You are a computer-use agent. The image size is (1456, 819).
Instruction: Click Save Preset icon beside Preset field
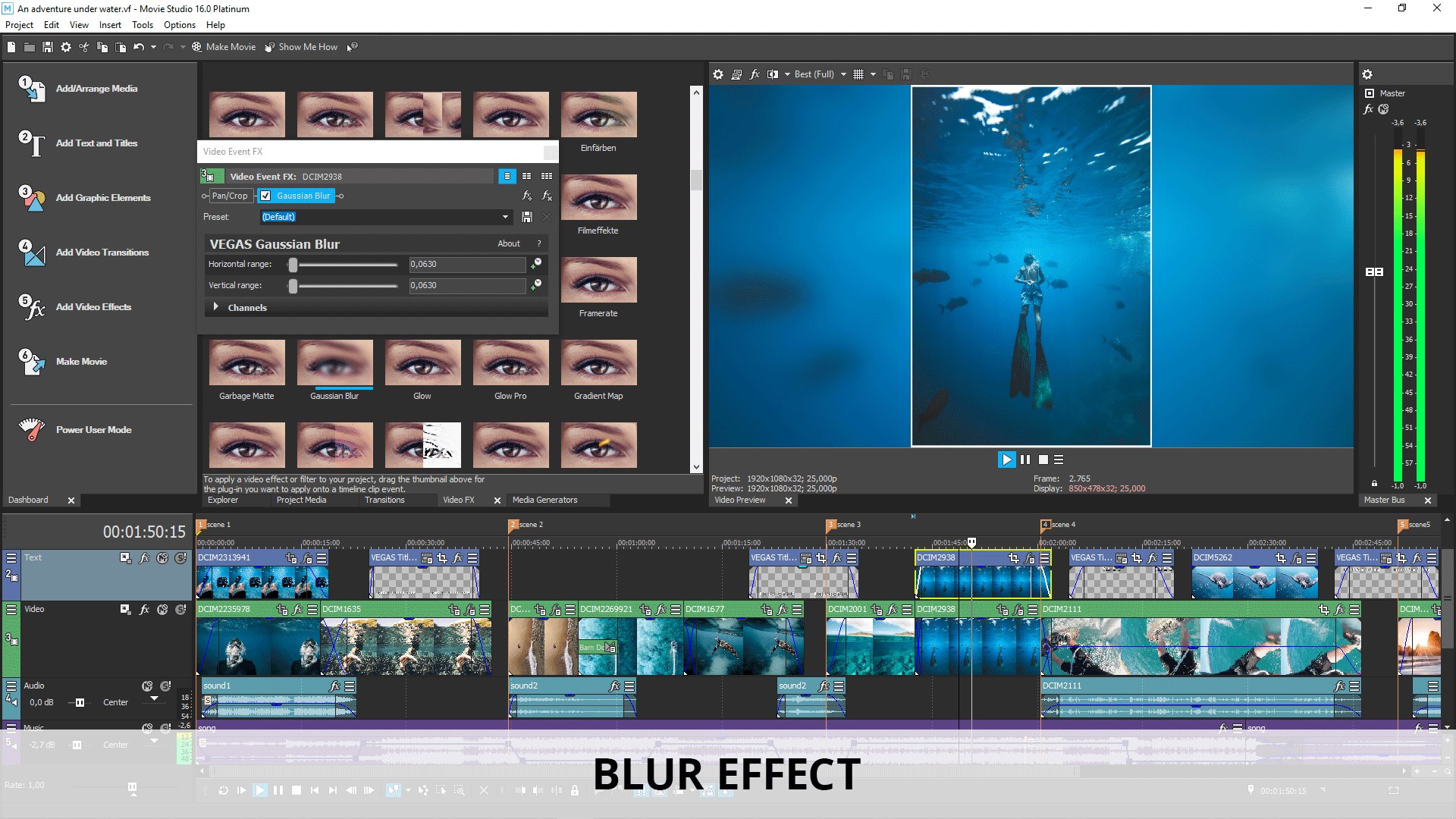(x=527, y=217)
